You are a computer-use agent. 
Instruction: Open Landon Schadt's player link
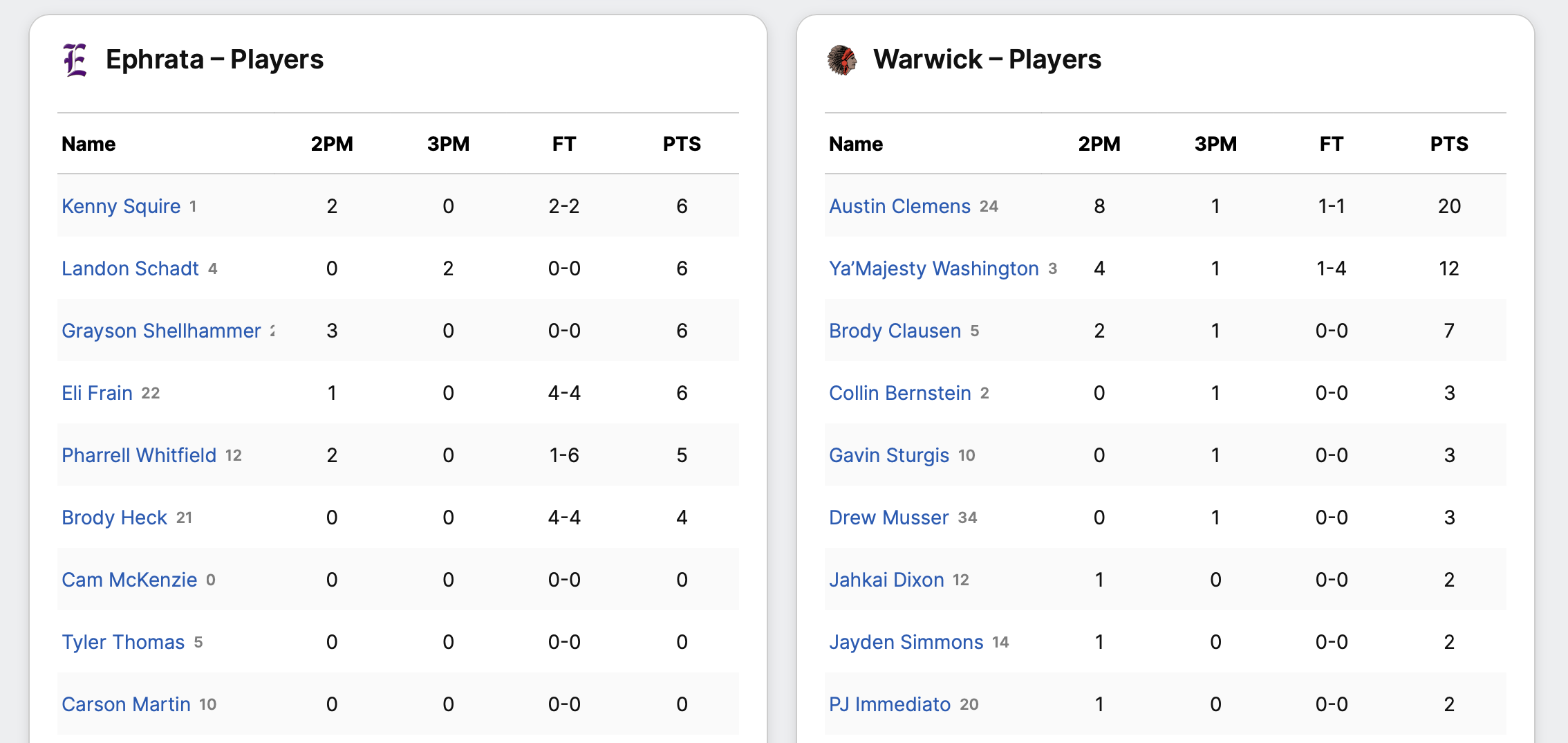point(130,268)
